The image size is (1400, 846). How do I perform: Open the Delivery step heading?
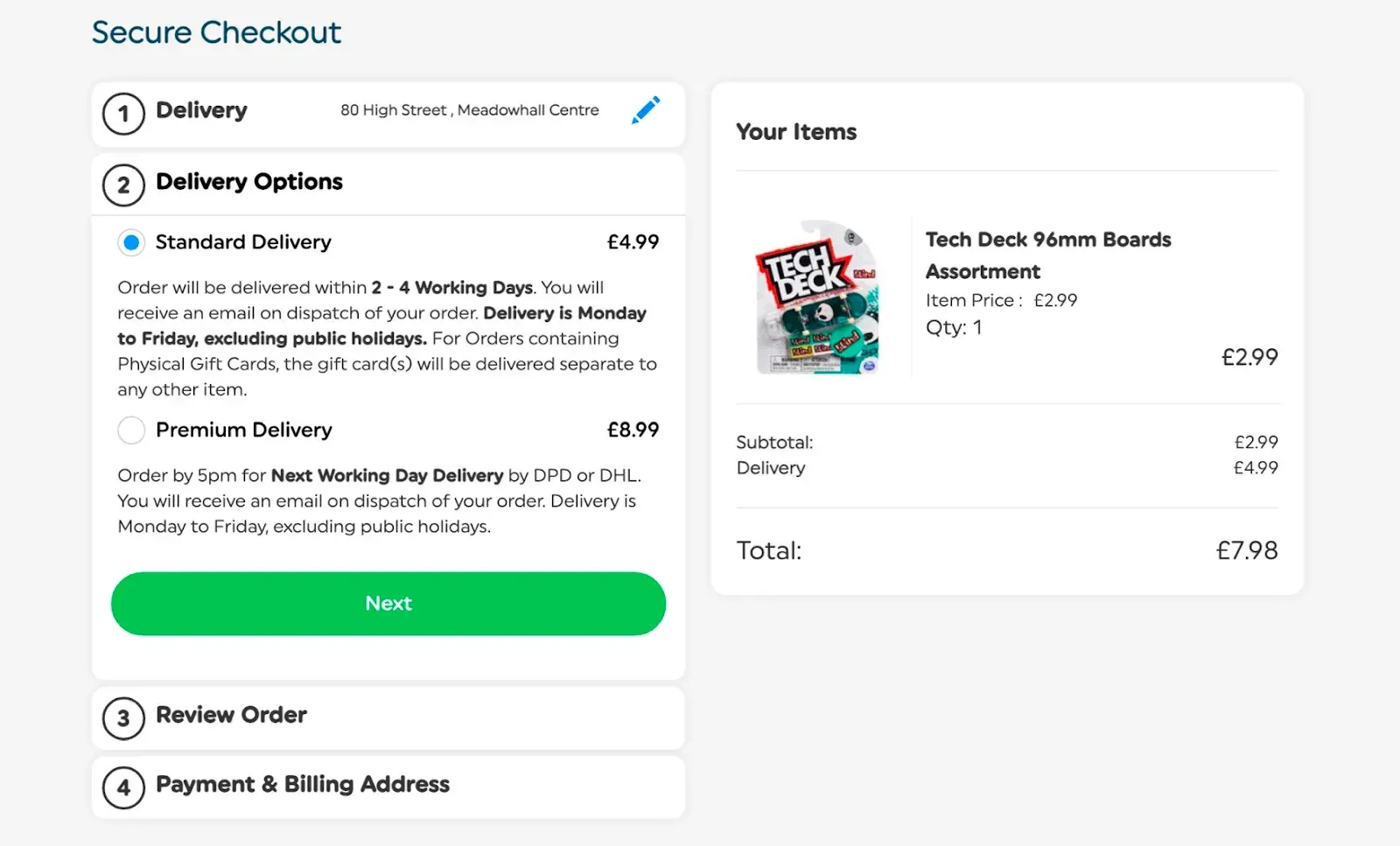(201, 110)
